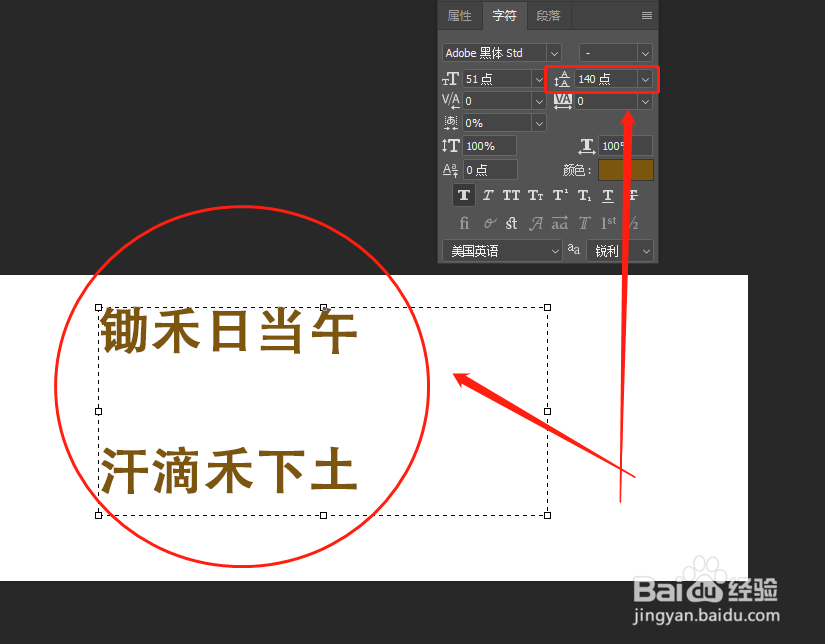Click the text line 锄禾日当午
The width and height of the screenshot is (825, 644).
point(229,331)
